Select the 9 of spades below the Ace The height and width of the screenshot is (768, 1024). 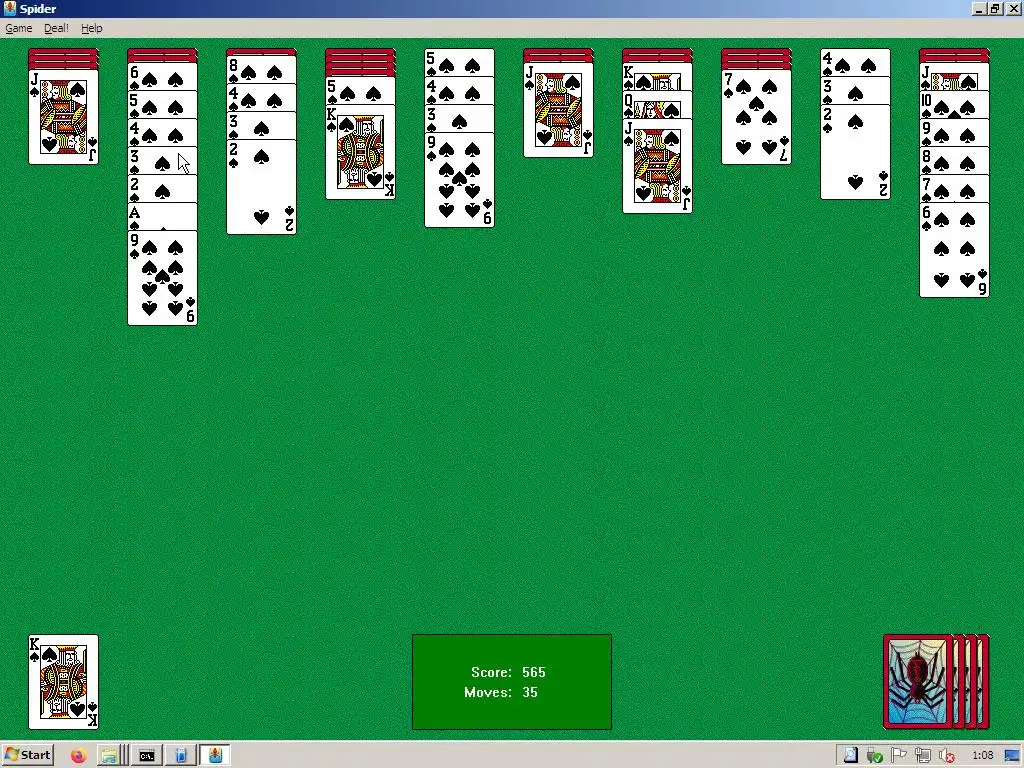coord(162,278)
